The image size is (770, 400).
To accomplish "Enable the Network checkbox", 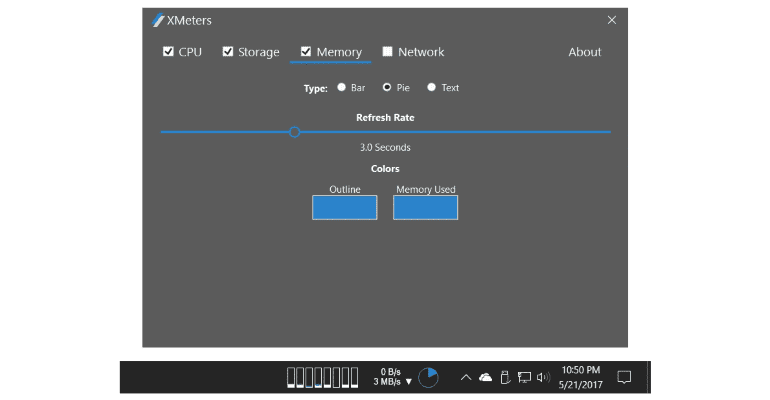I will (387, 52).
